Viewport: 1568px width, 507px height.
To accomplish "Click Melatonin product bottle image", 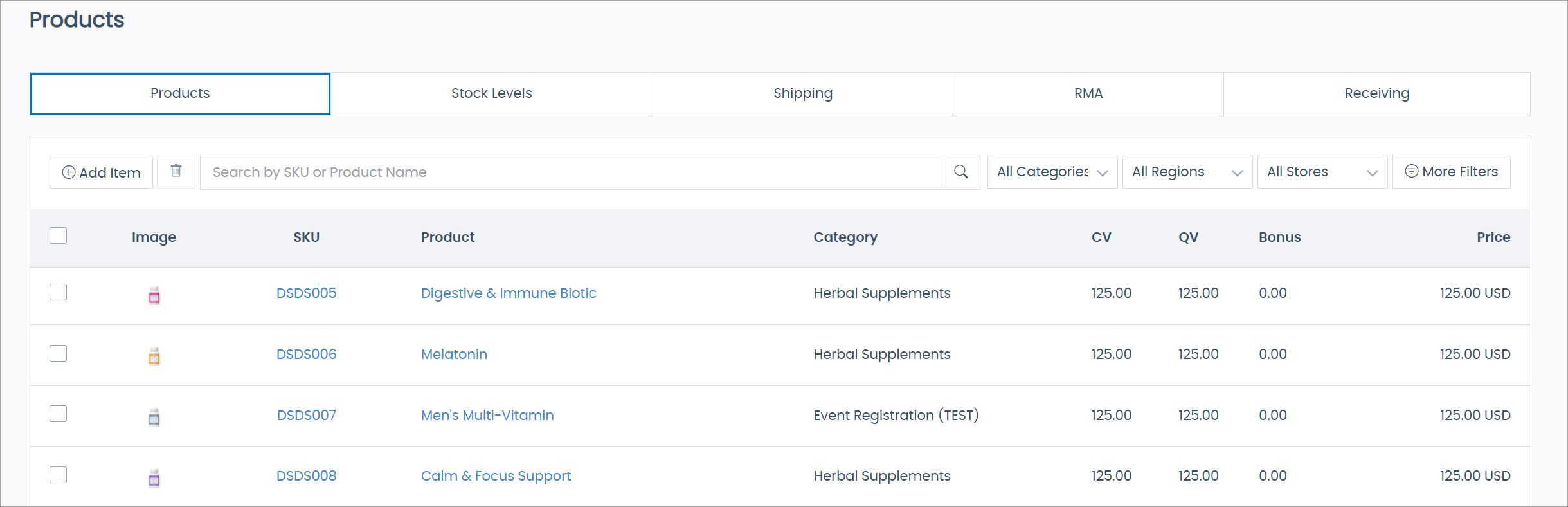I will coord(154,356).
